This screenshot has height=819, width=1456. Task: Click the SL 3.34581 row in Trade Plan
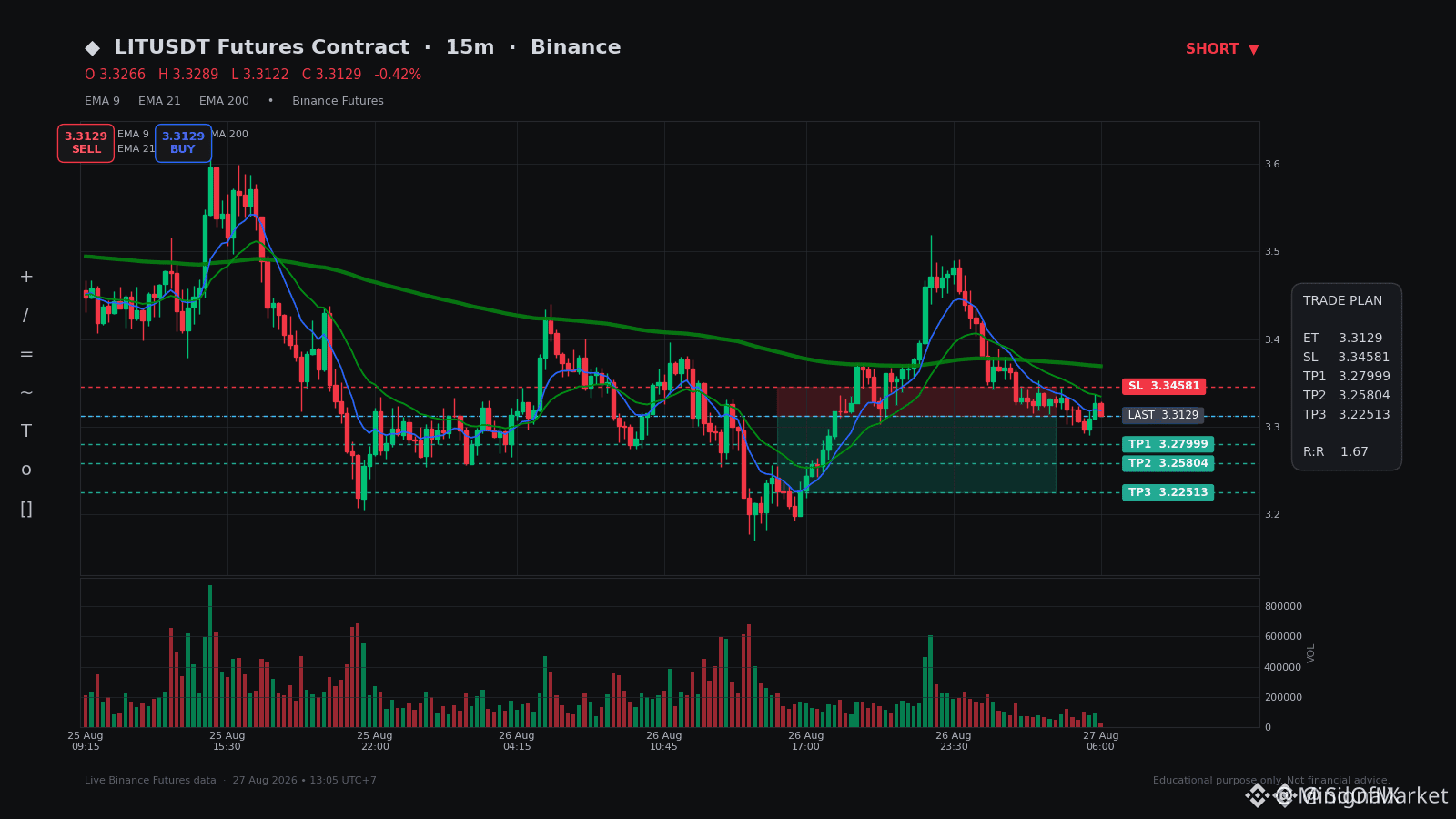pos(1346,358)
